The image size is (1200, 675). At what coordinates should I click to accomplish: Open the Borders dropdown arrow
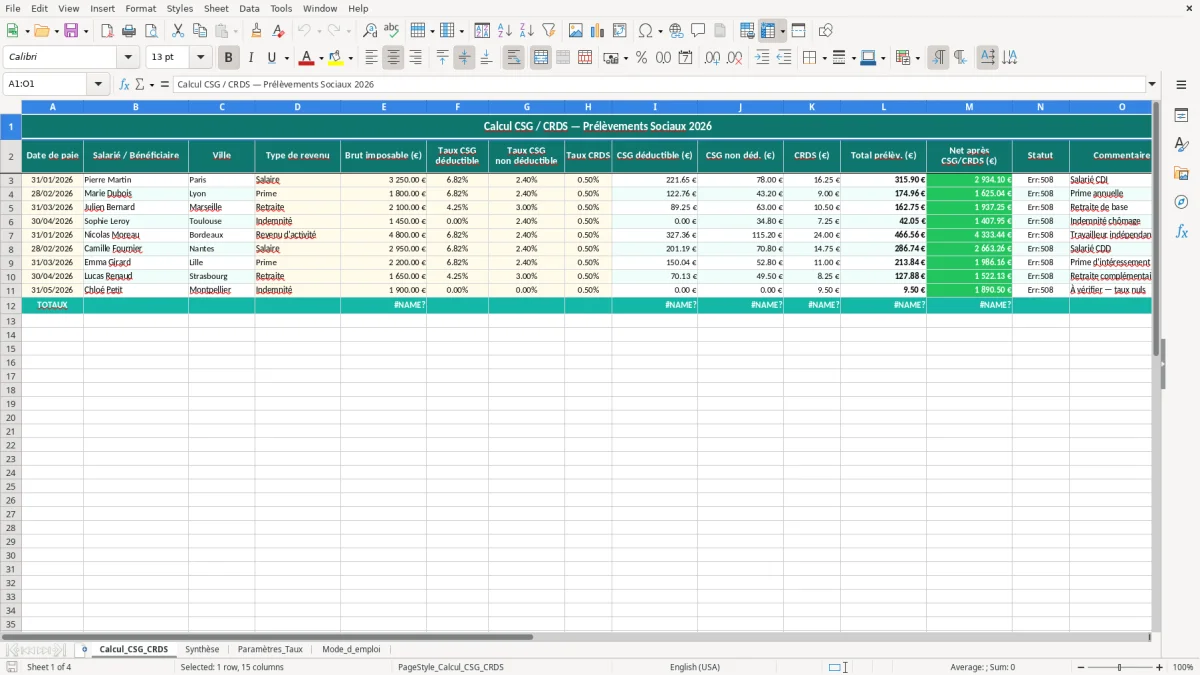click(x=823, y=58)
